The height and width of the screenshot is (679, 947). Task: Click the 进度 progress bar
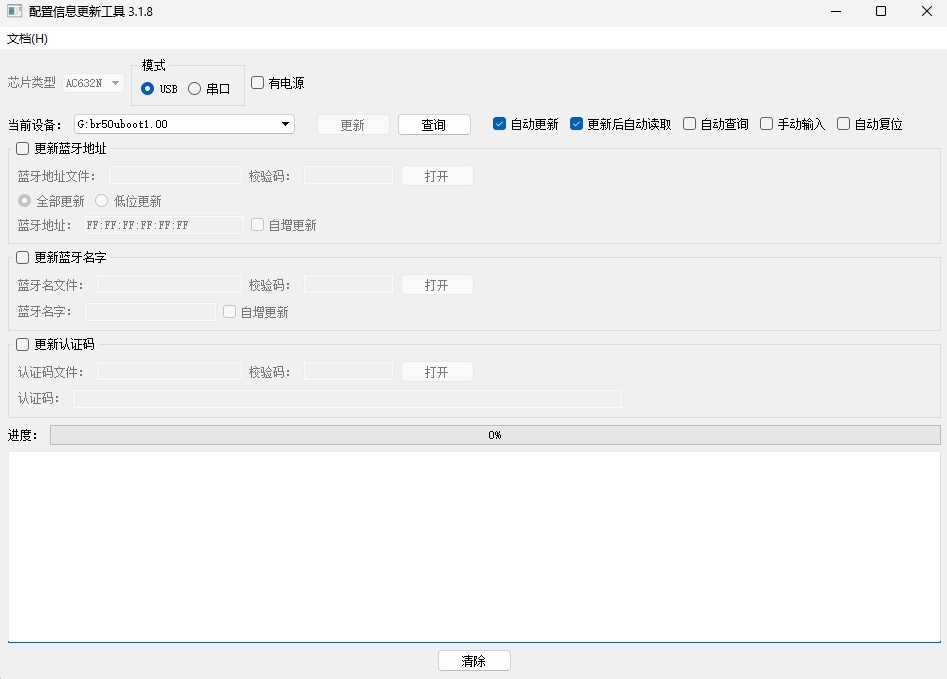pos(495,435)
